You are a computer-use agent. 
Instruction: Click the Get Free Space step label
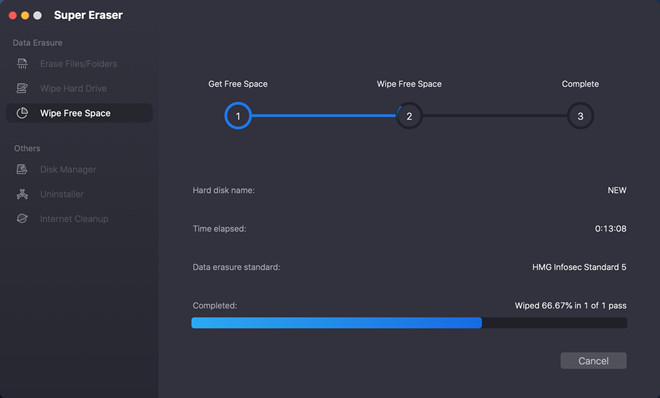(238, 84)
